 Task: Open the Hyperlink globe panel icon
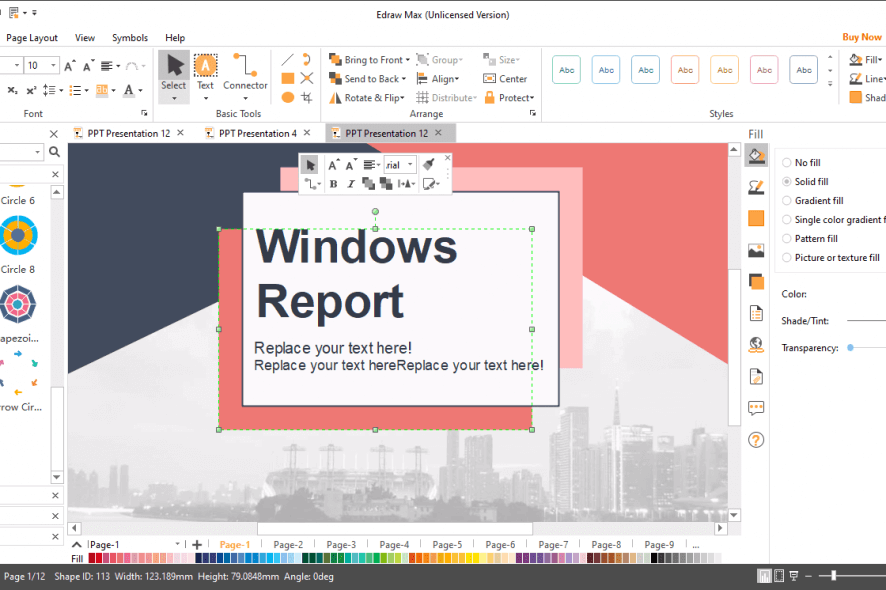(x=756, y=345)
